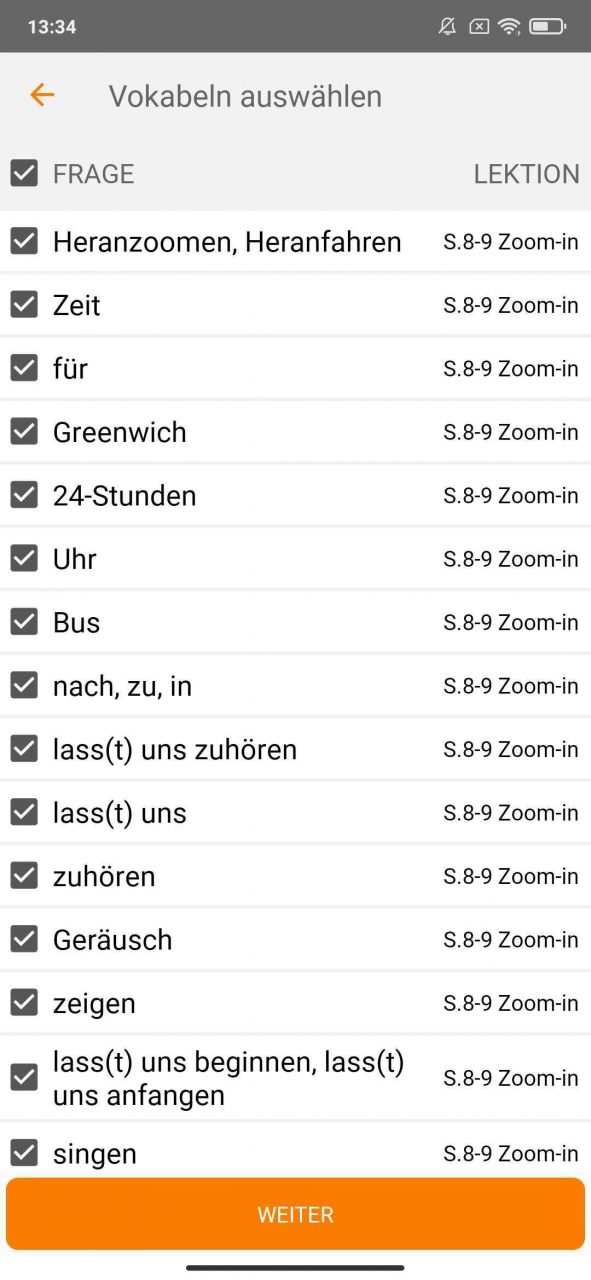Uncheck the singen vocabulary checkbox
Image resolution: width=591 pixels, height=1280 pixels.
pos(24,1153)
